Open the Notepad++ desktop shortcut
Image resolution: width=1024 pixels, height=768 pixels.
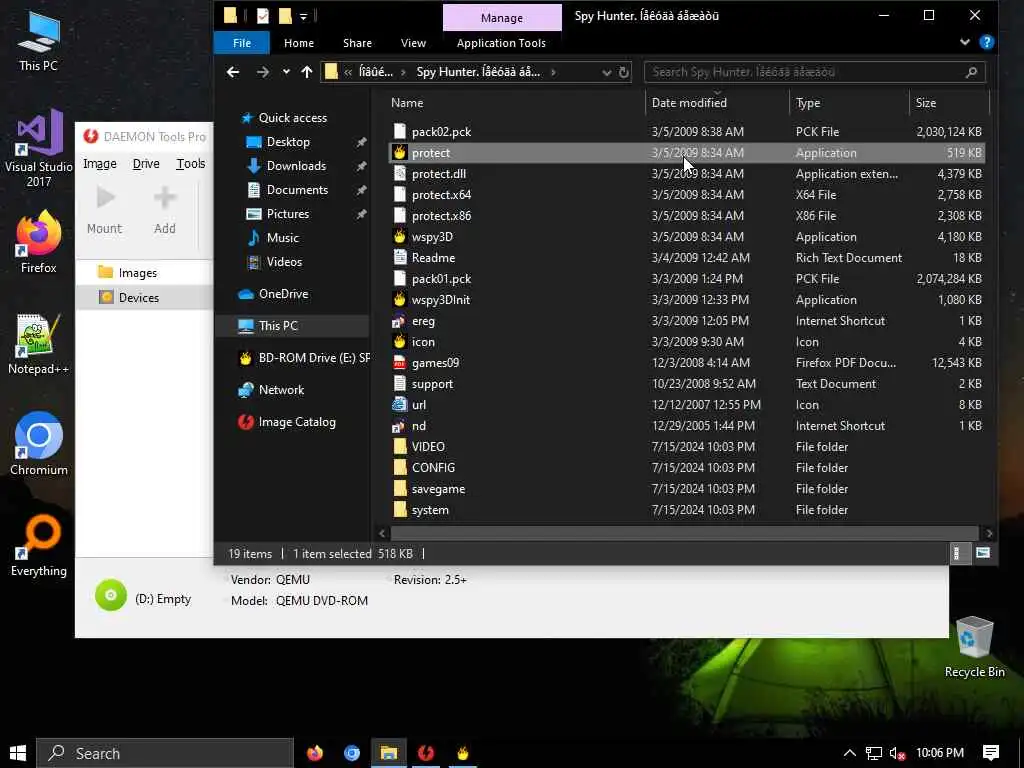[39, 344]
